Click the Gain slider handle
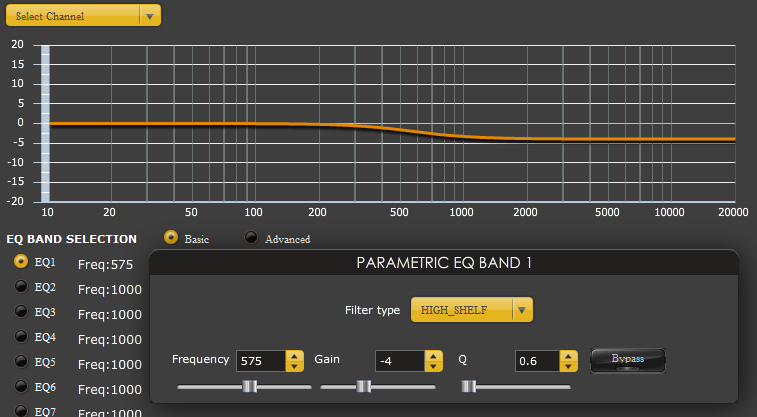 point(364,387)
